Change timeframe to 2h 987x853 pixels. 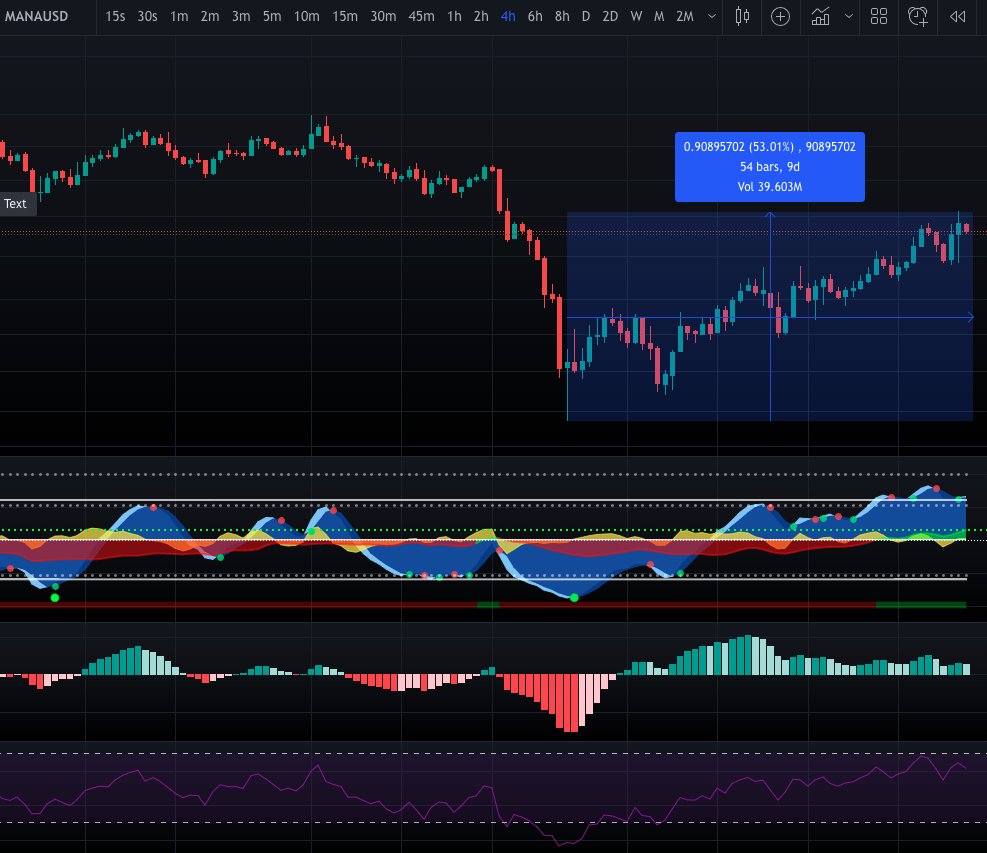(481, 16)
